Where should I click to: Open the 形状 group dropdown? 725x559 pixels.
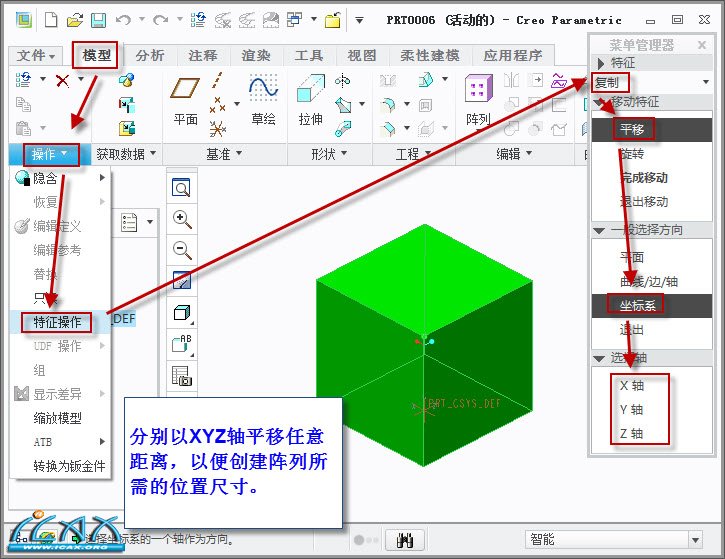click(329, 154)
